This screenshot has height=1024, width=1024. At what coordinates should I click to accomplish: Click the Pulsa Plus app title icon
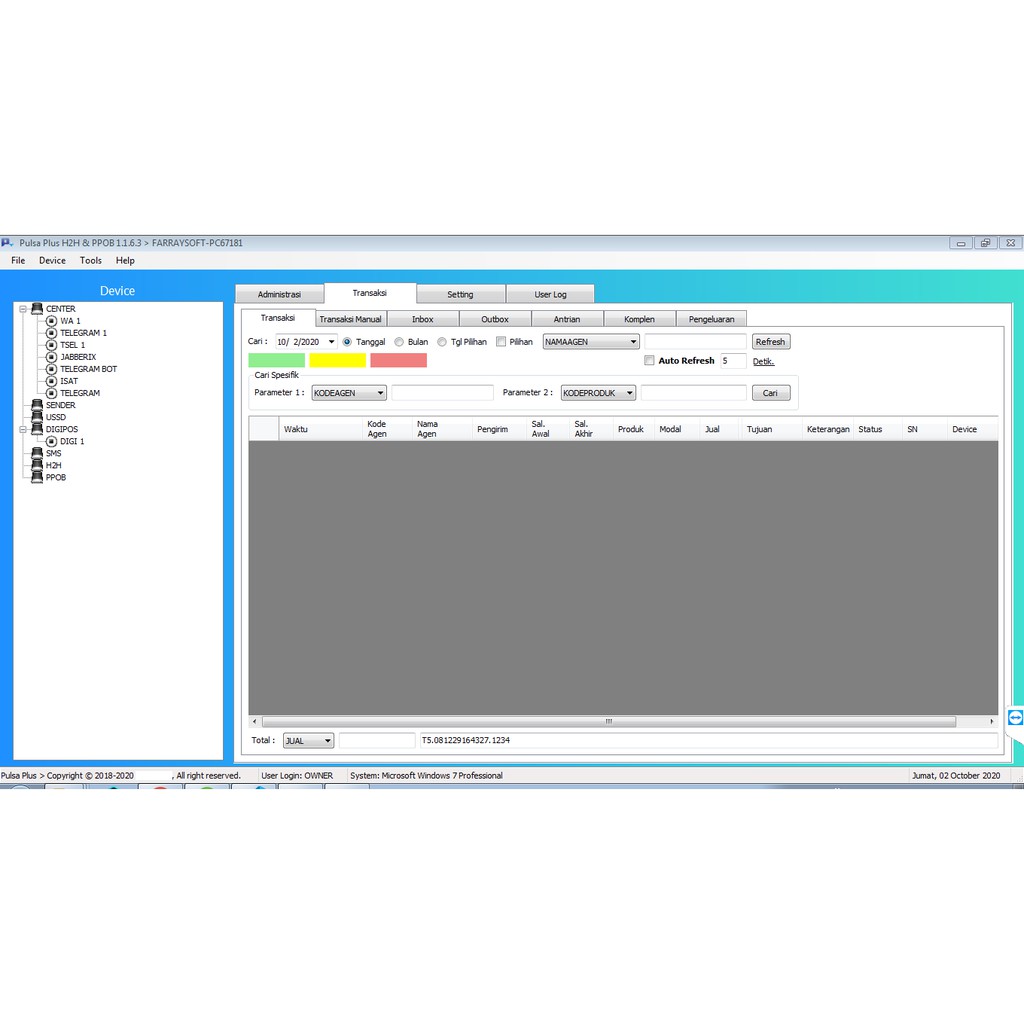pos(7,243)
